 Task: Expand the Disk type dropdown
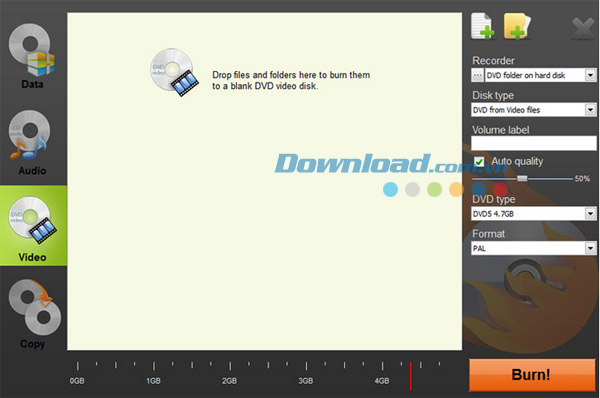[x=590, y=110]
